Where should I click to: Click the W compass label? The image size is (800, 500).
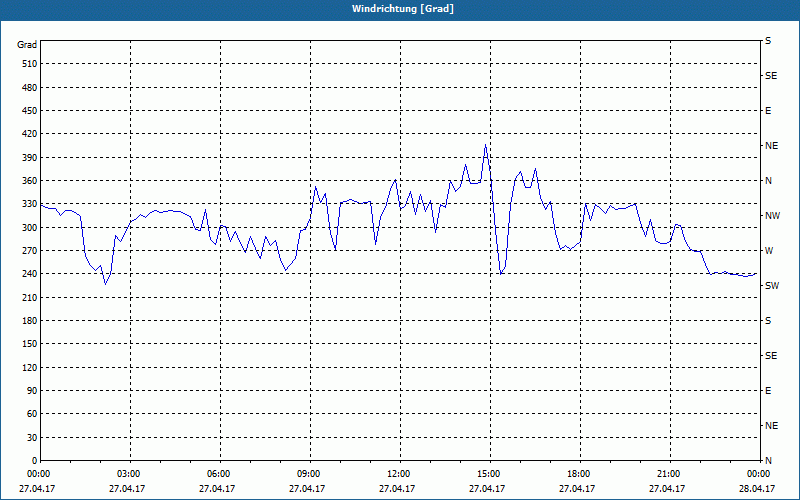(x=769, y=251)
